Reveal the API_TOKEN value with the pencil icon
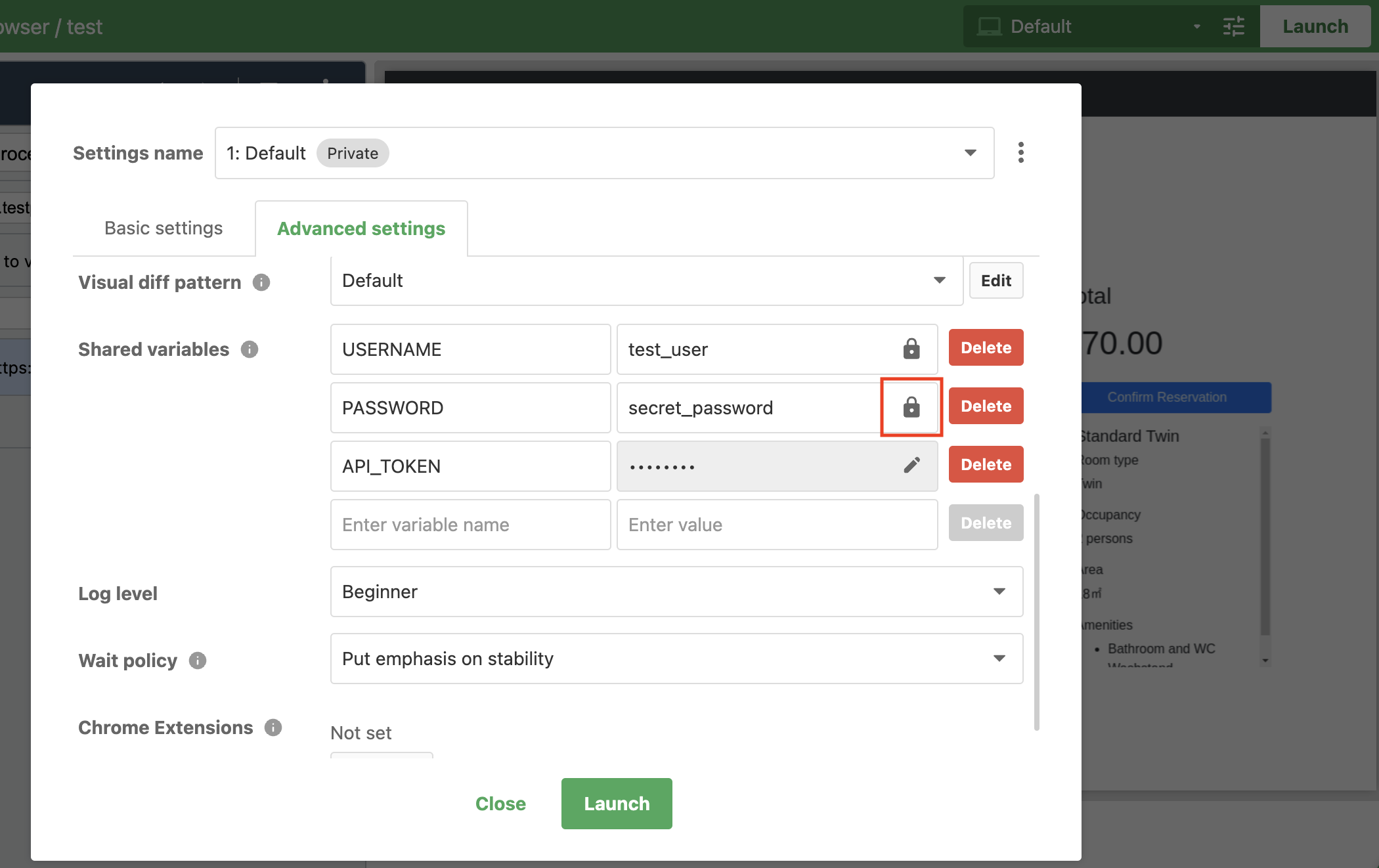 [x=911, y=465]
